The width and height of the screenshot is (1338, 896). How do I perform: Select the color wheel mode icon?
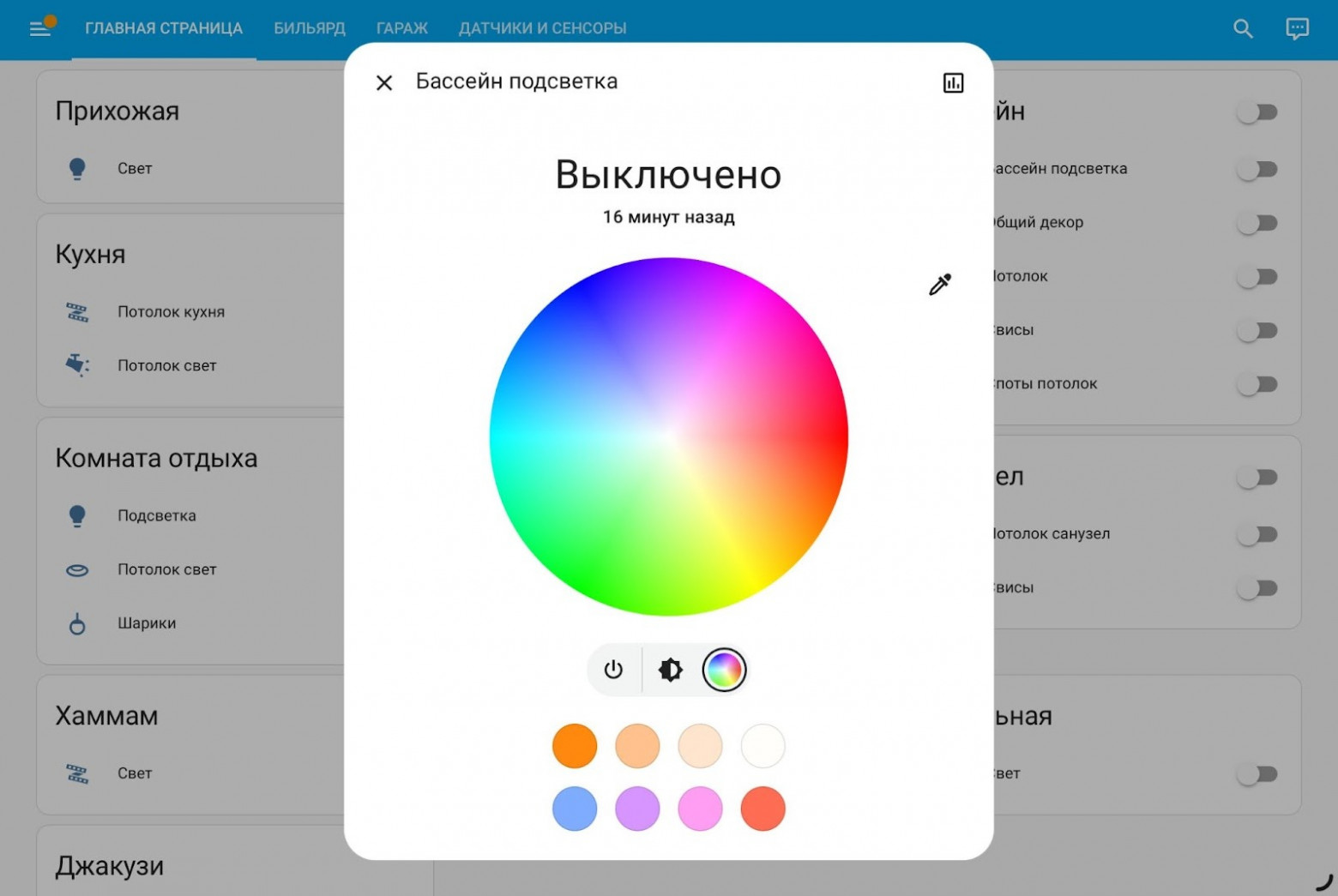pos(725,670)
